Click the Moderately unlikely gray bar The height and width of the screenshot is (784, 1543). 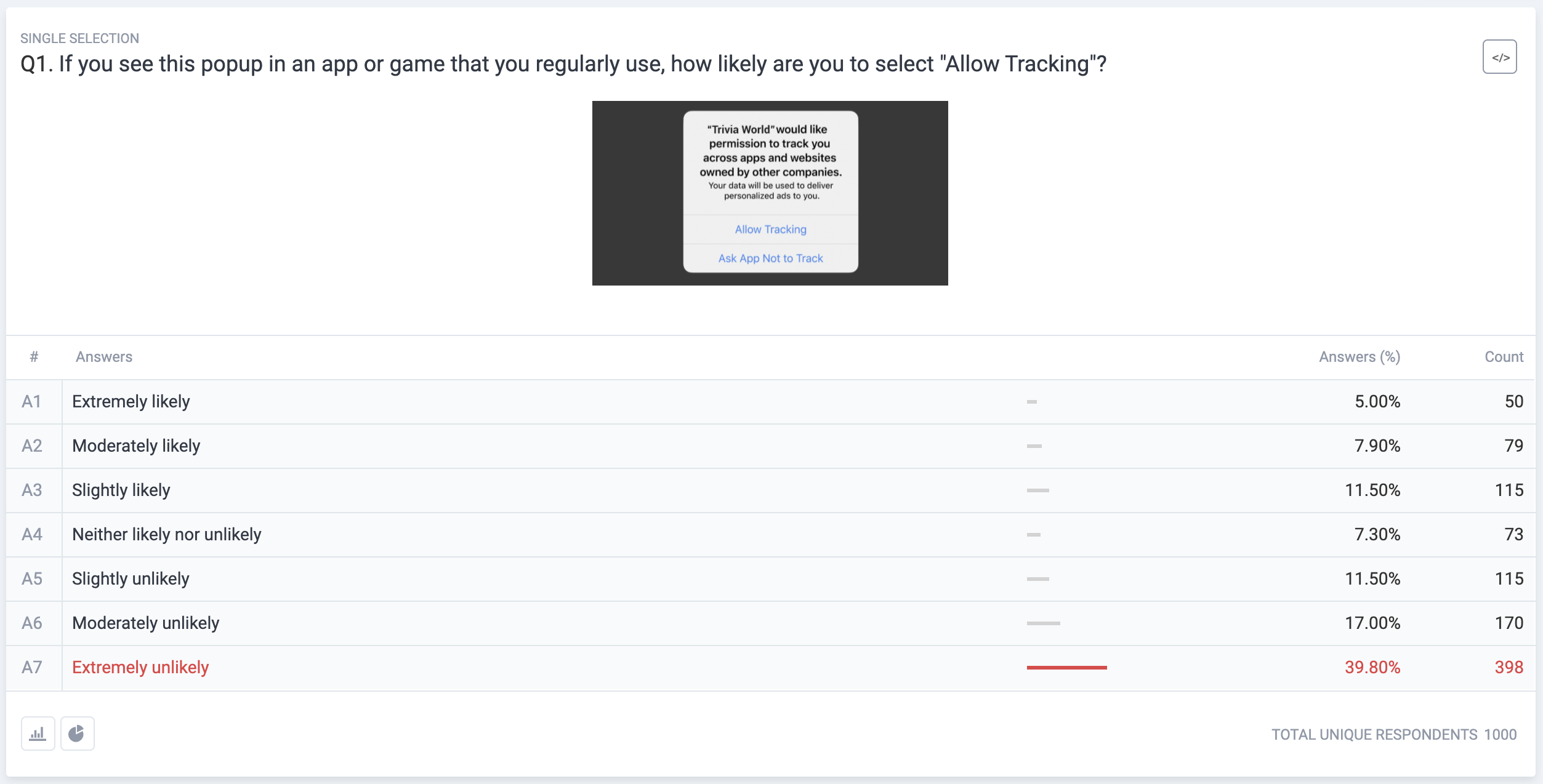point(1044,623)
